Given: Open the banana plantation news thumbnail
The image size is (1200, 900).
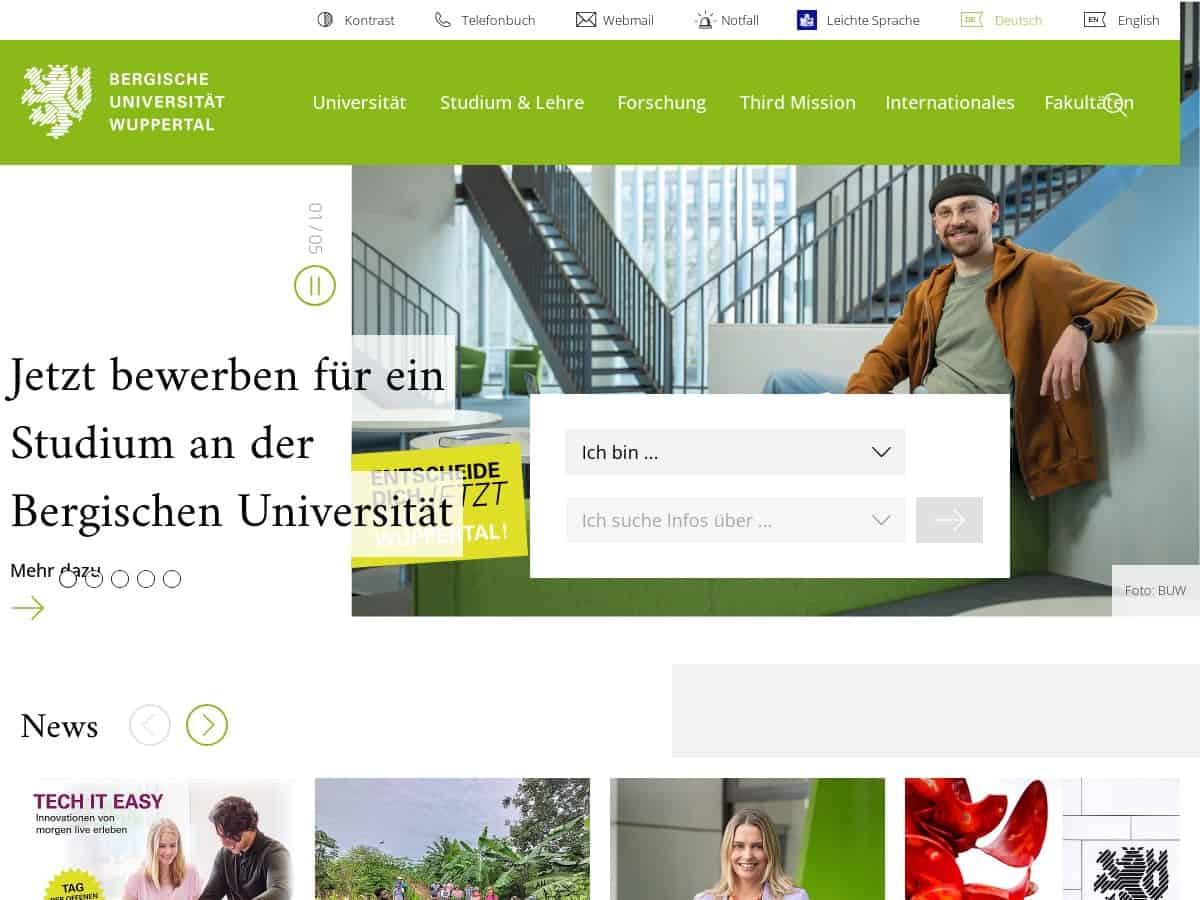Looking at the screenshot, I should [x=452, y=839].
